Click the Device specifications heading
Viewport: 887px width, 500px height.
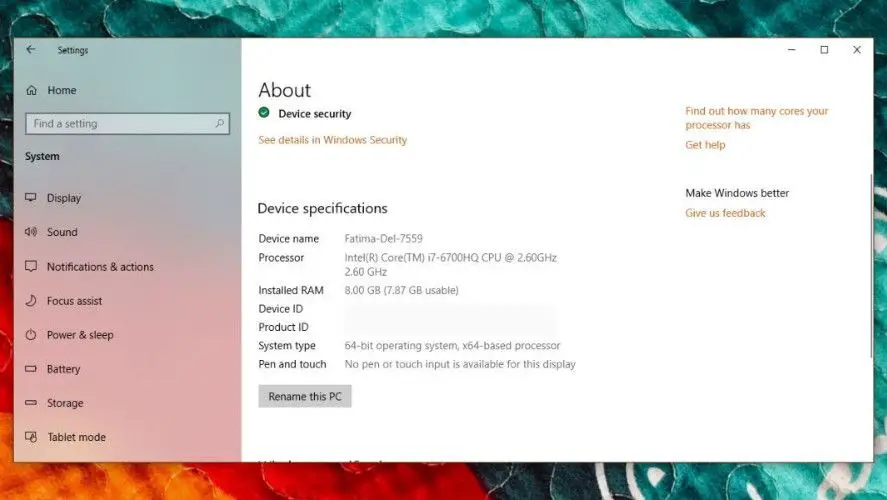click(x=322, y=209)
